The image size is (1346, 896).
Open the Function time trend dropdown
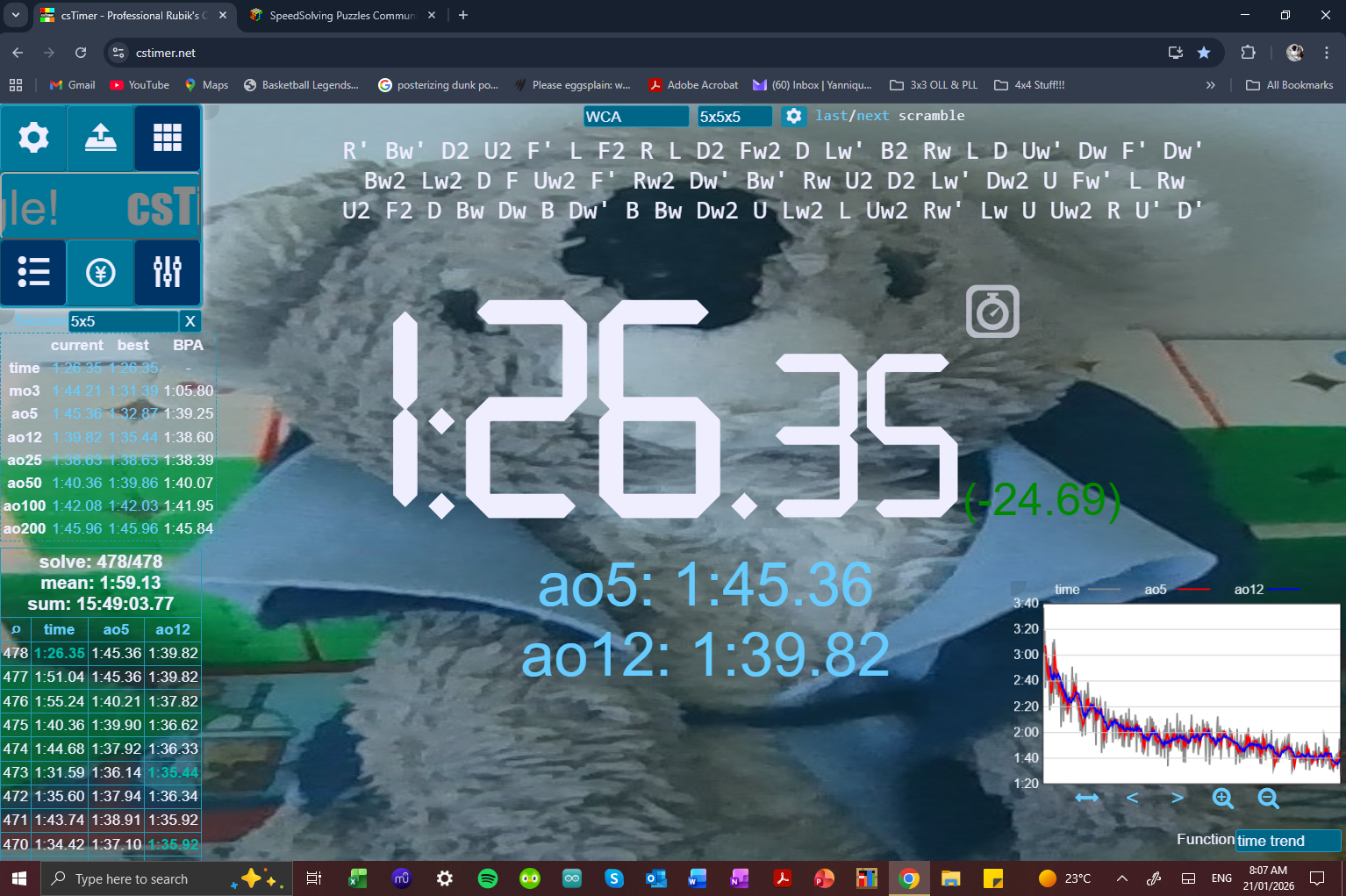(1288, 841)
